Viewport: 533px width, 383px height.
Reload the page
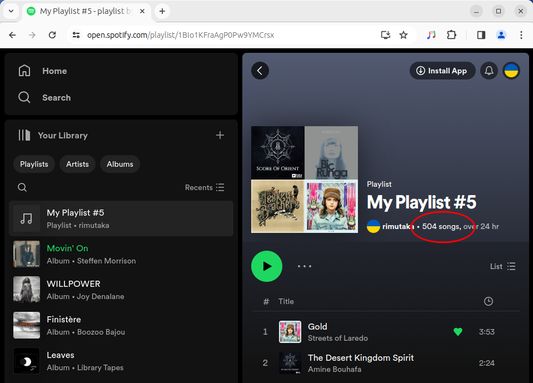tap(52, 35)
